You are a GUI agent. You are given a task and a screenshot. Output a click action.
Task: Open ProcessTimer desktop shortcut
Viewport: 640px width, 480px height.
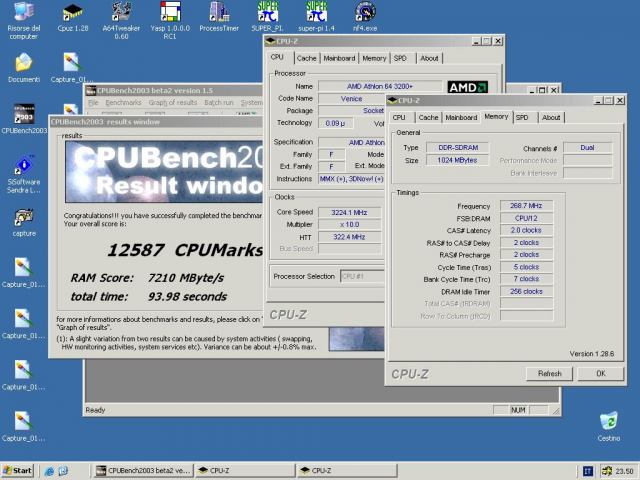(x=219, y=17)
